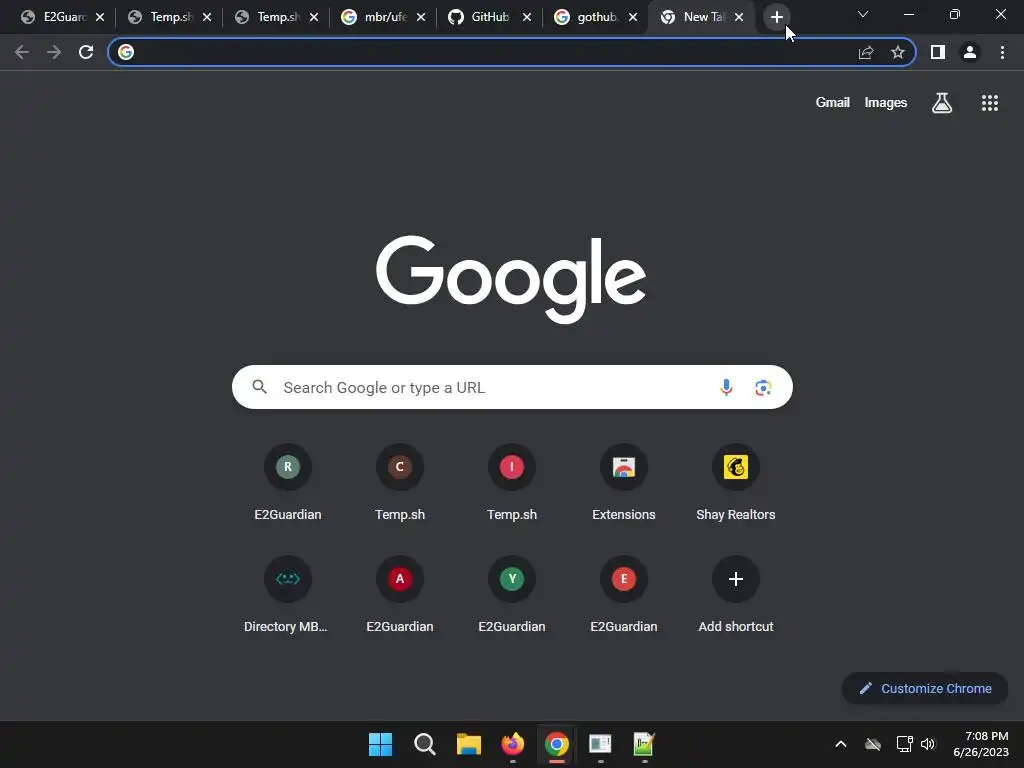Open the Chrome three-dot menu
The image size is (1024, 768).
(1002, 52)
